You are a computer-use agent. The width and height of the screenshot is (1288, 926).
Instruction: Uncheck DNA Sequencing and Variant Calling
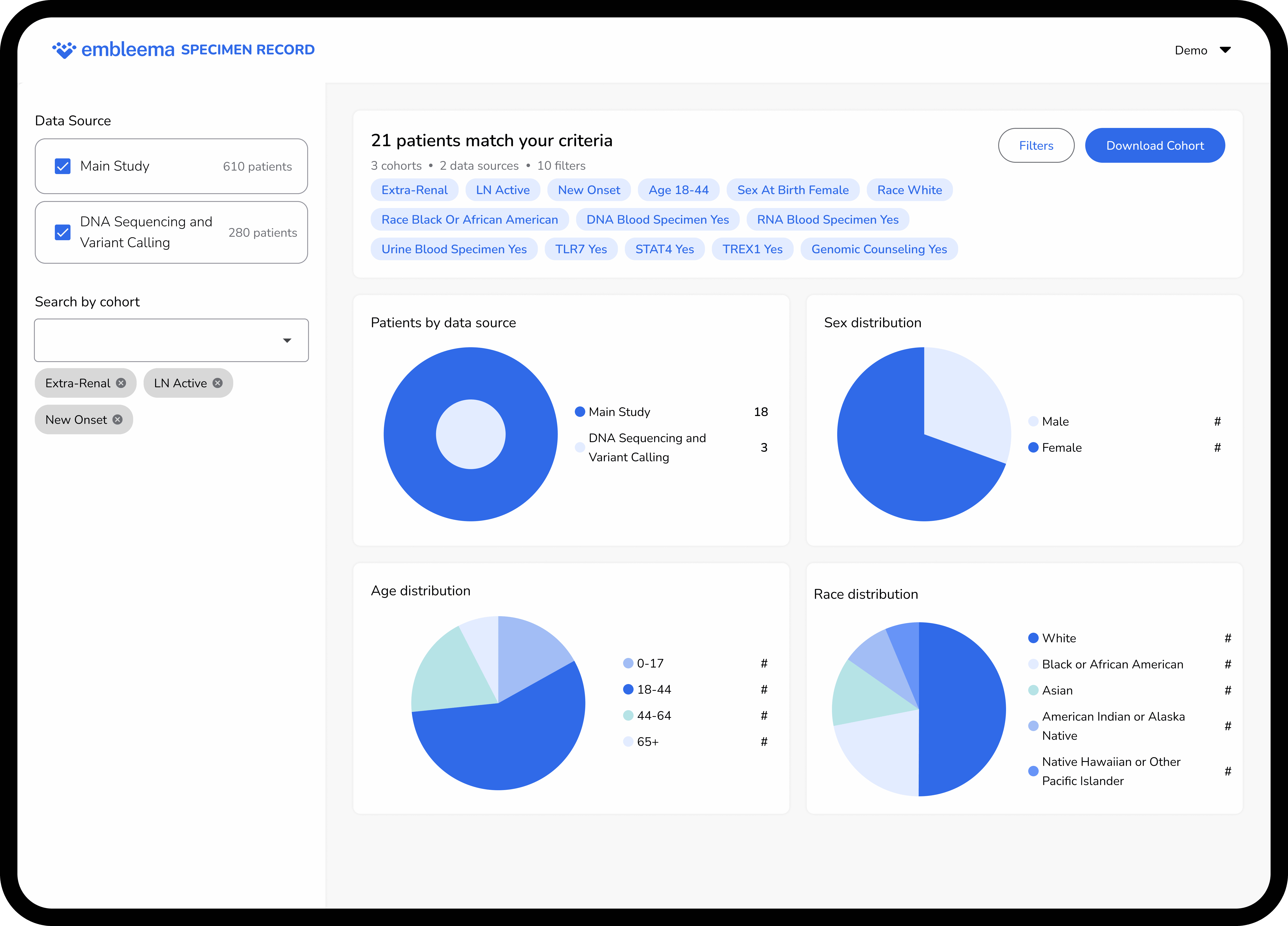click(62, 232)
